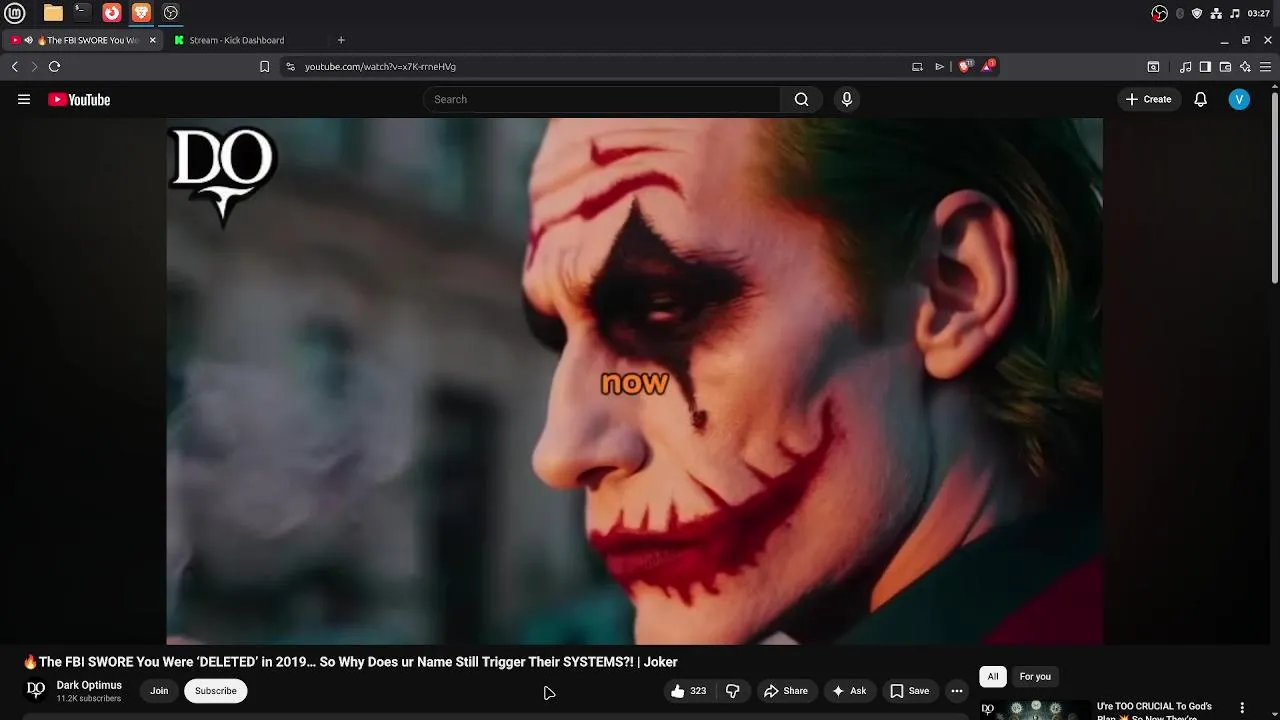Select the All filter chip
Image resolution: width=1280 pixels, height=720 pixels.
coord(993,677)
